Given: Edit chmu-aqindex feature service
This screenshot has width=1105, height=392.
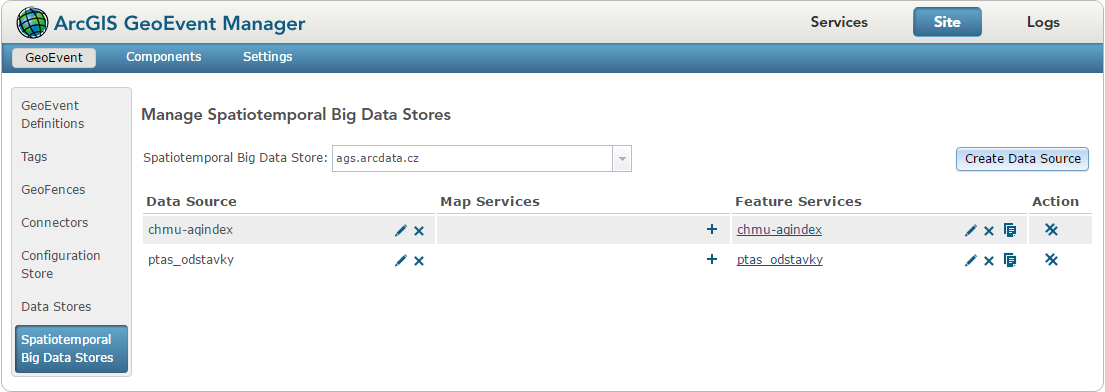Looking at the screenshot, I should click(970, 230).
